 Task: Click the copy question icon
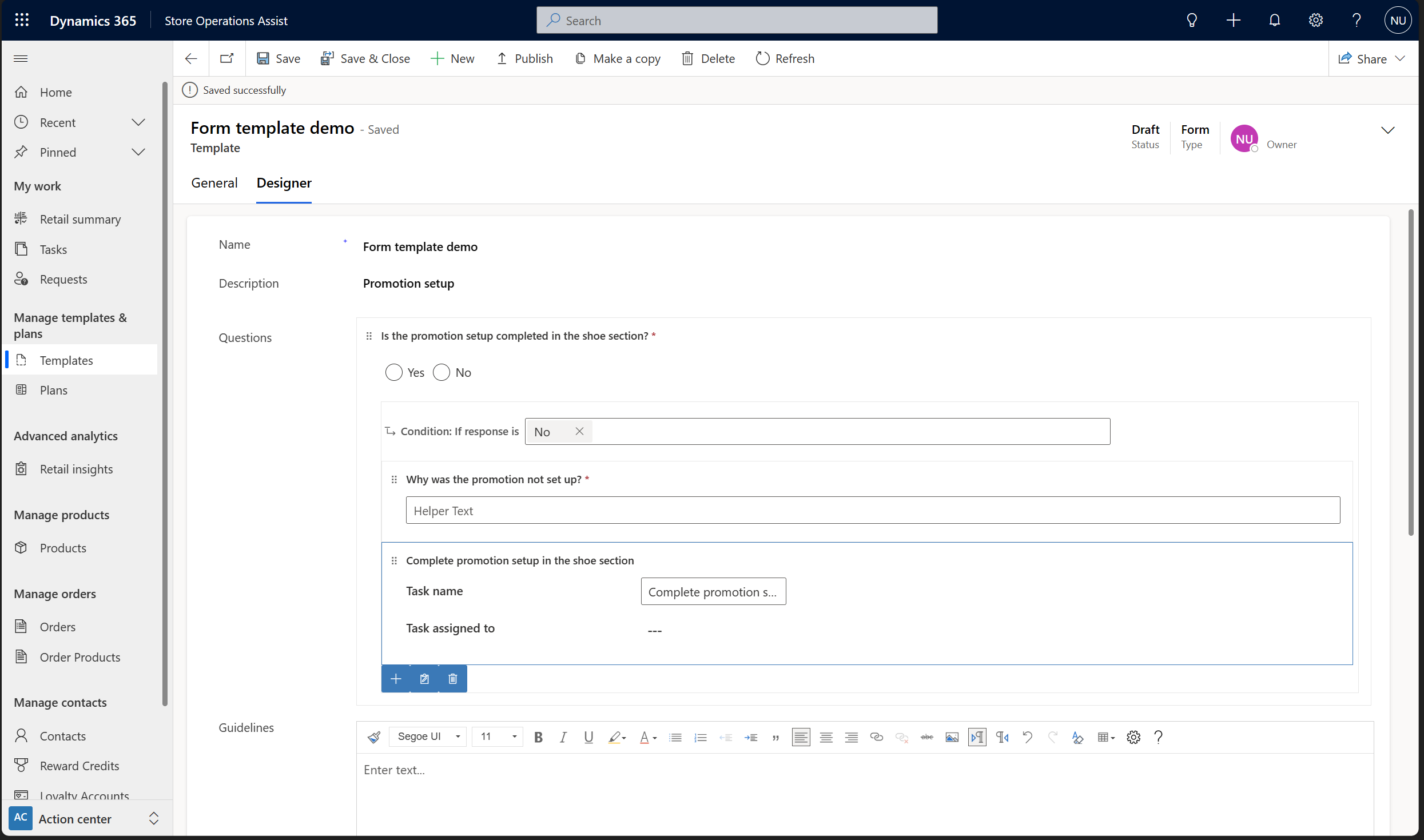[423, 678]
